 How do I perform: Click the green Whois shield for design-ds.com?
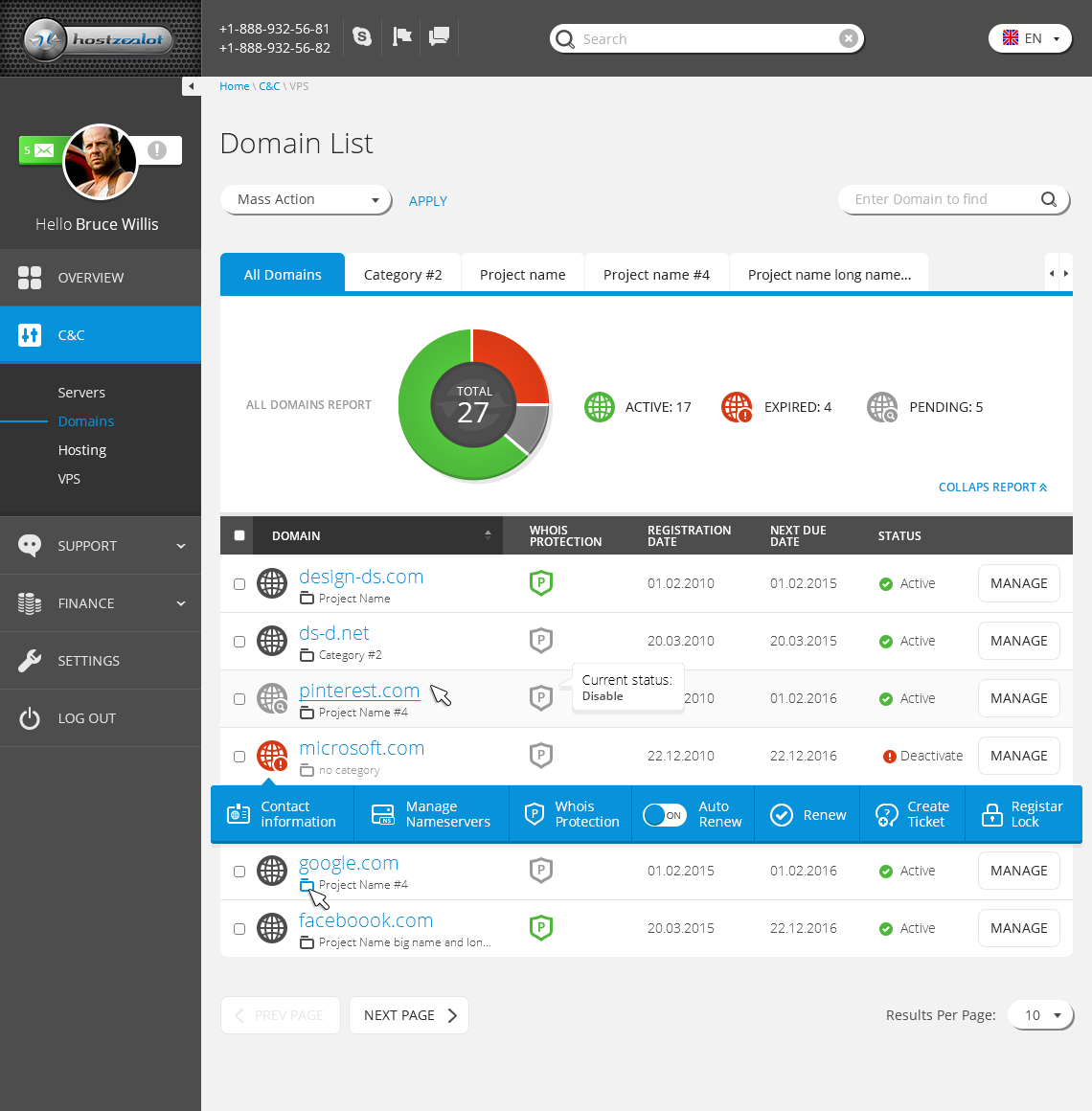tap(541, 583)
